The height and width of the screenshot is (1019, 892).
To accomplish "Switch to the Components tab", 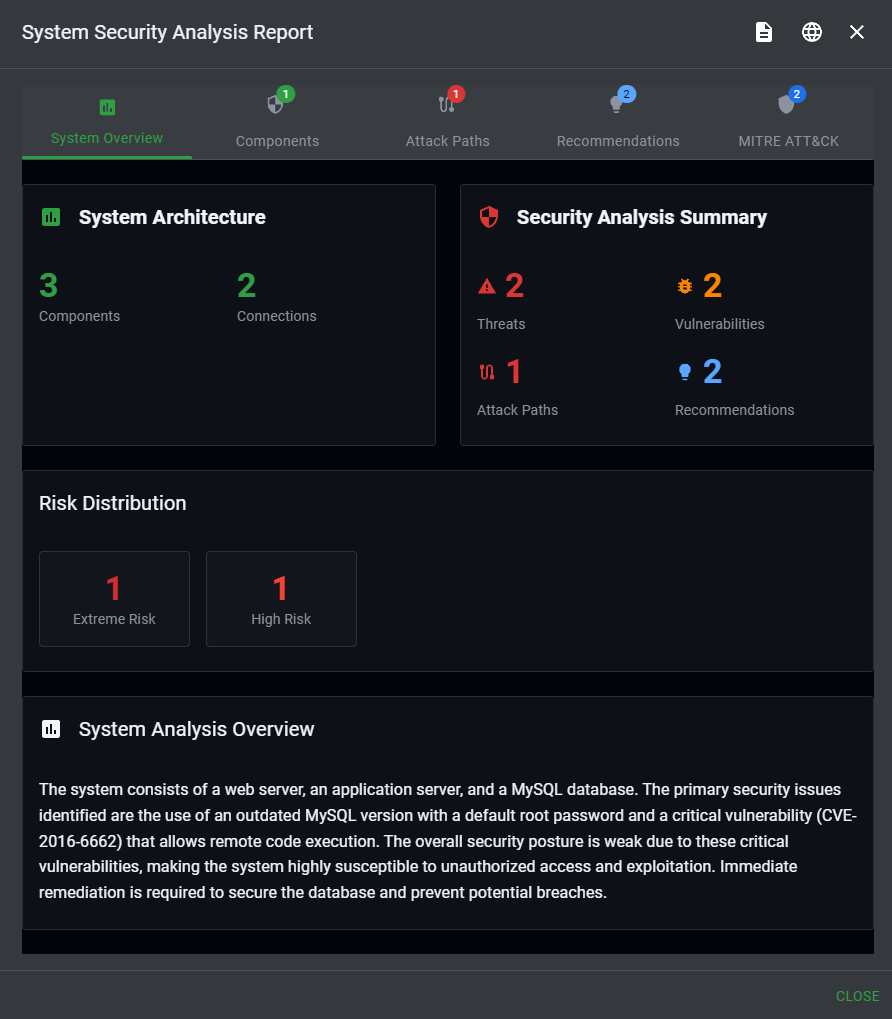I will [x=277, y=122].
